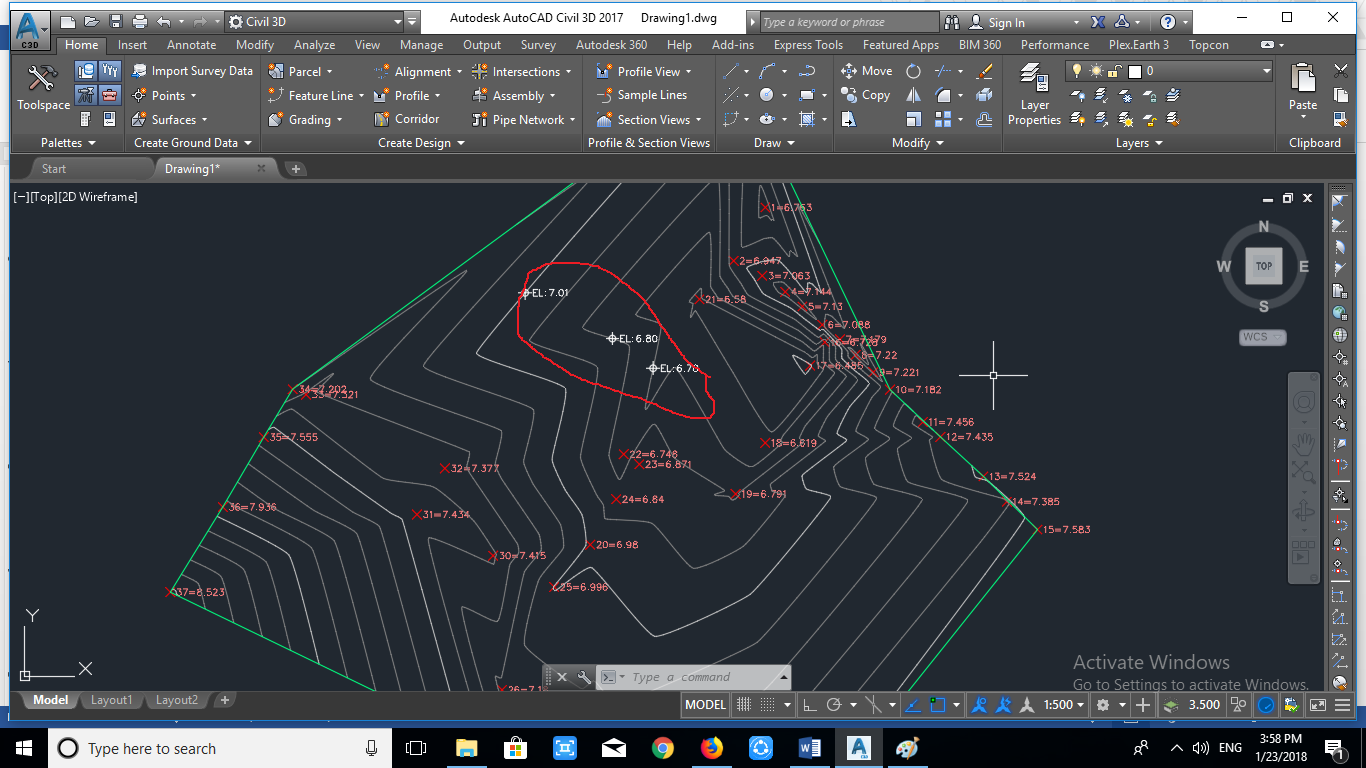Click the Mirror tool icon
The height and width of the screenshot is (768, 1366).
point(913,95)
